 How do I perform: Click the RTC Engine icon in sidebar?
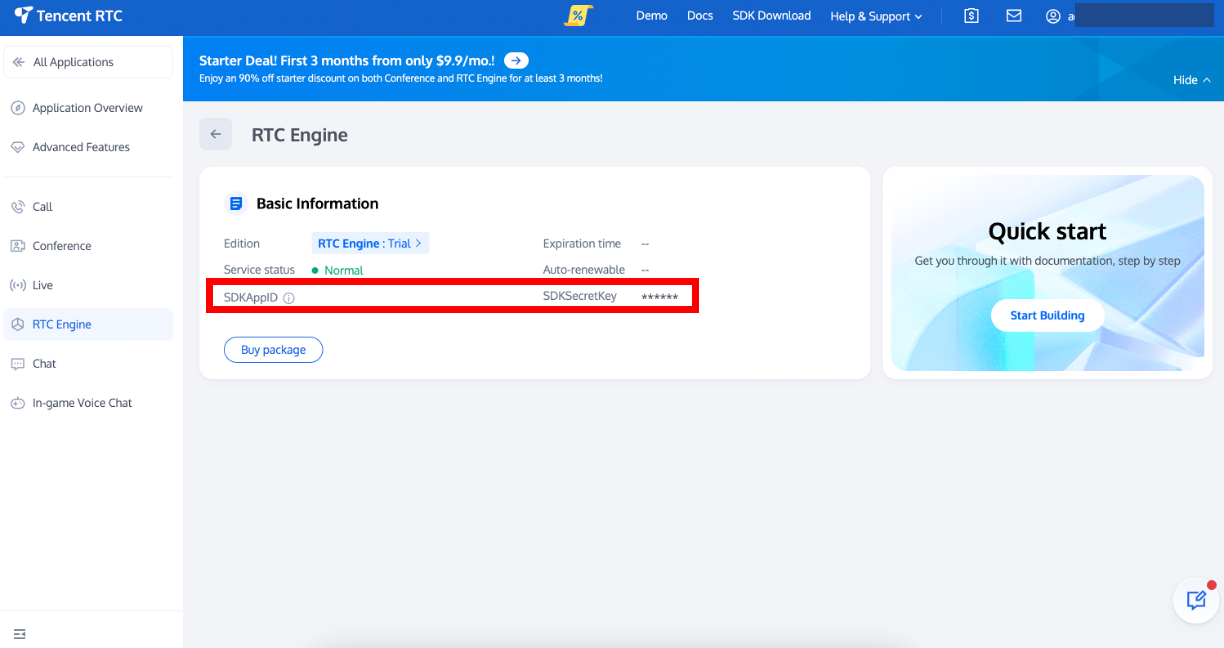[x=17, y=324]
